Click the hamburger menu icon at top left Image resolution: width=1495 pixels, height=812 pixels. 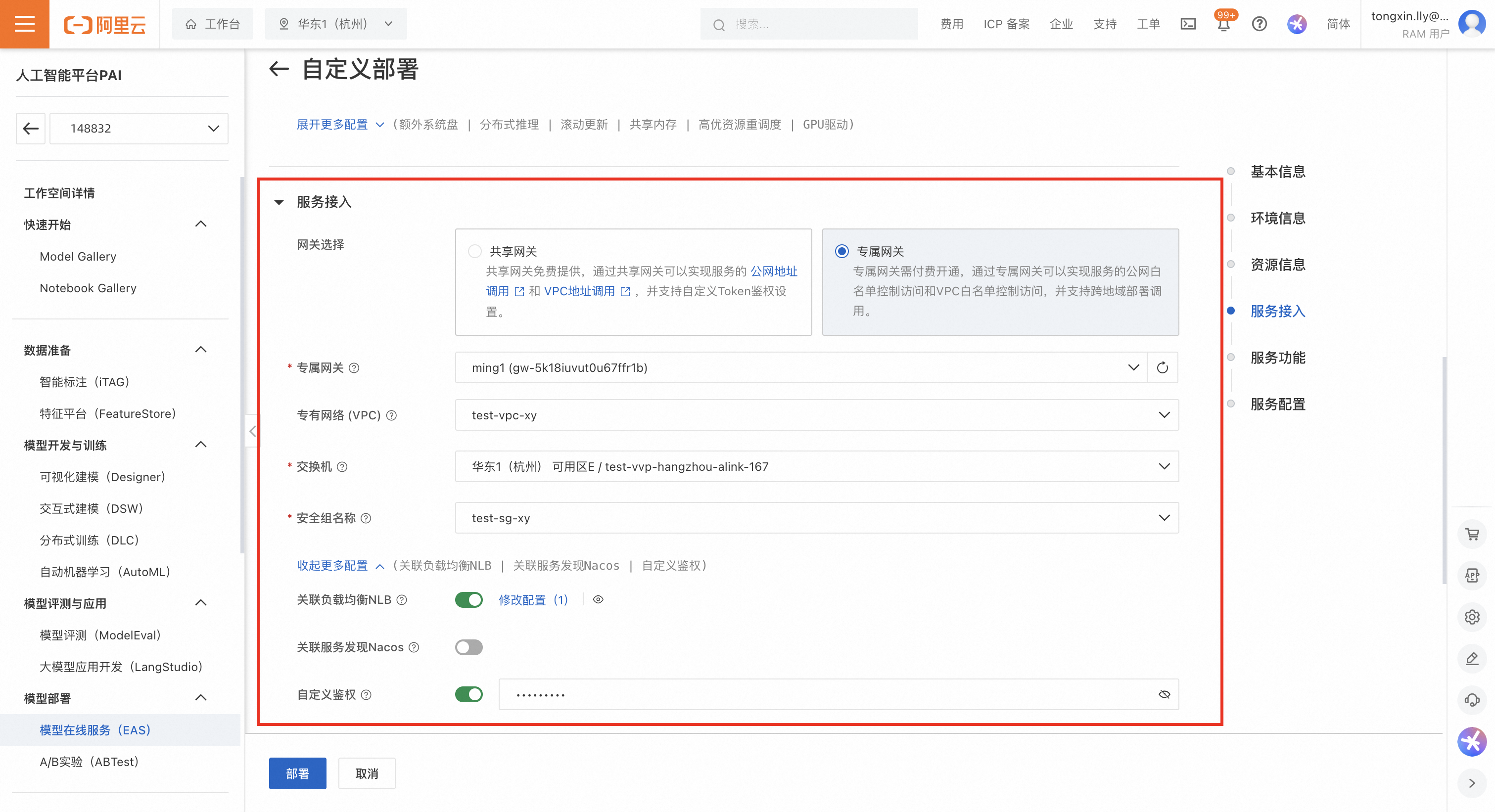[24, 24]
